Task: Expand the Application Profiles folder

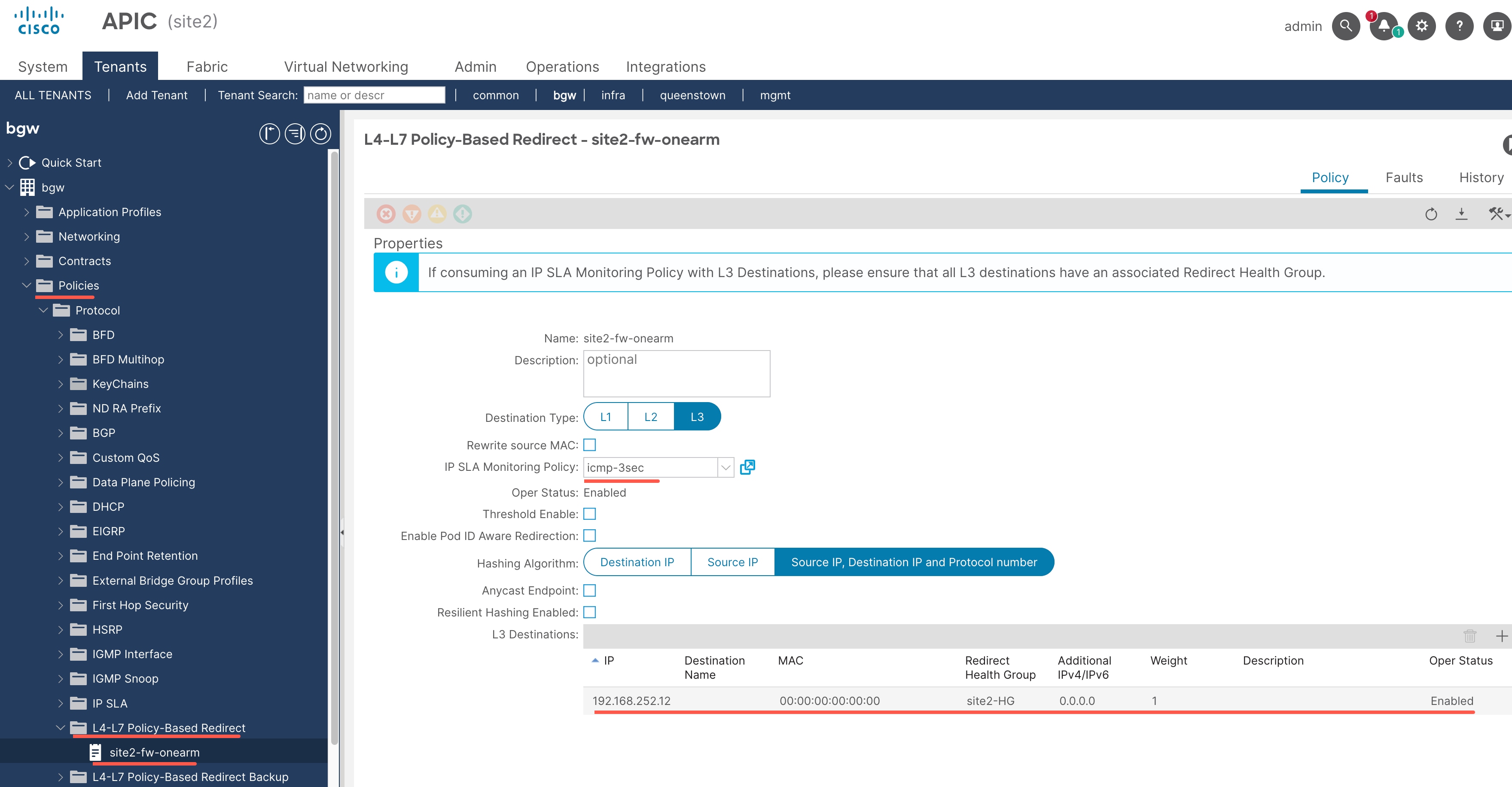Action: (26, 212)
